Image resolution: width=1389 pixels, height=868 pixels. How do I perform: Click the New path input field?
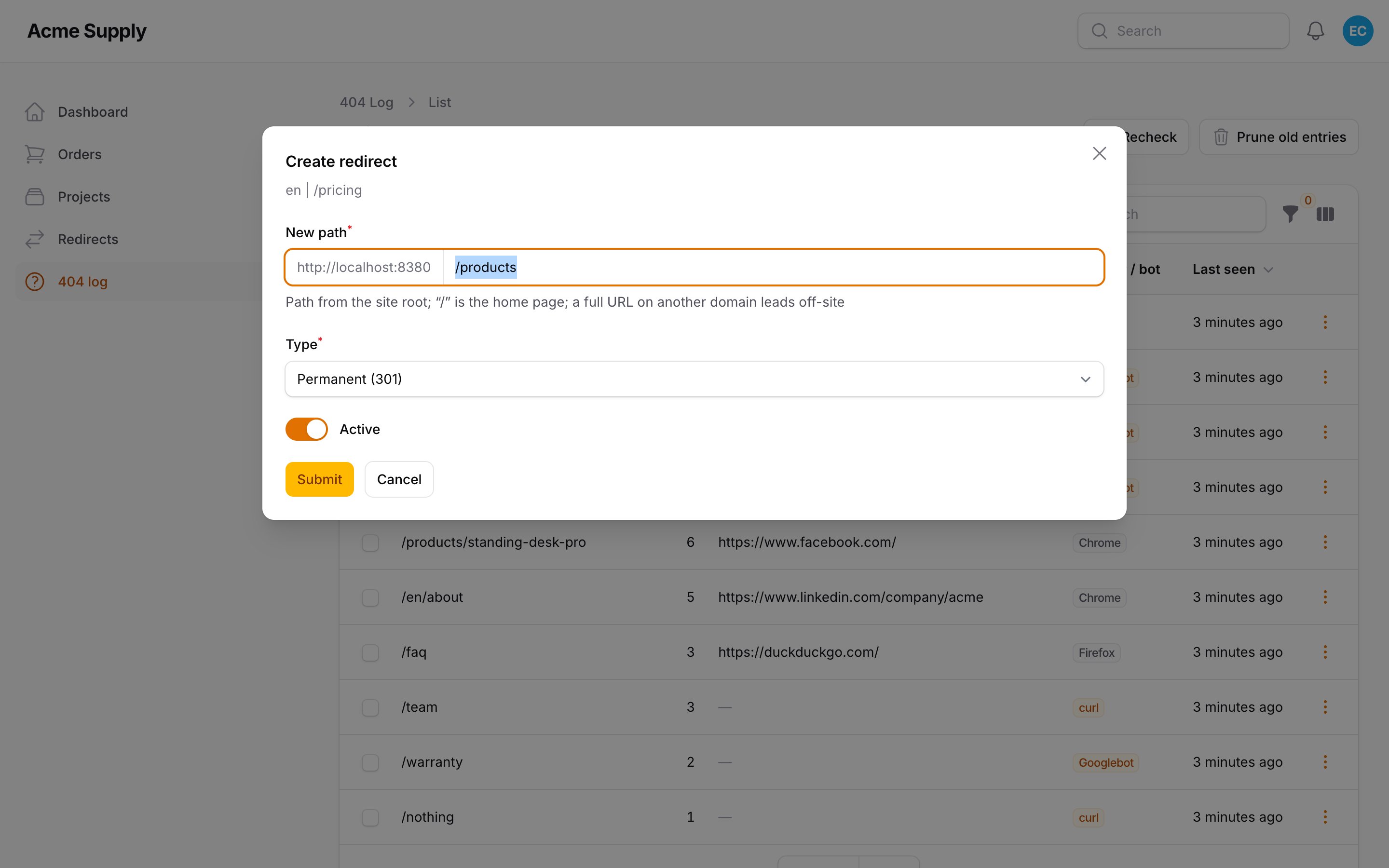click(x=773, y=267)
